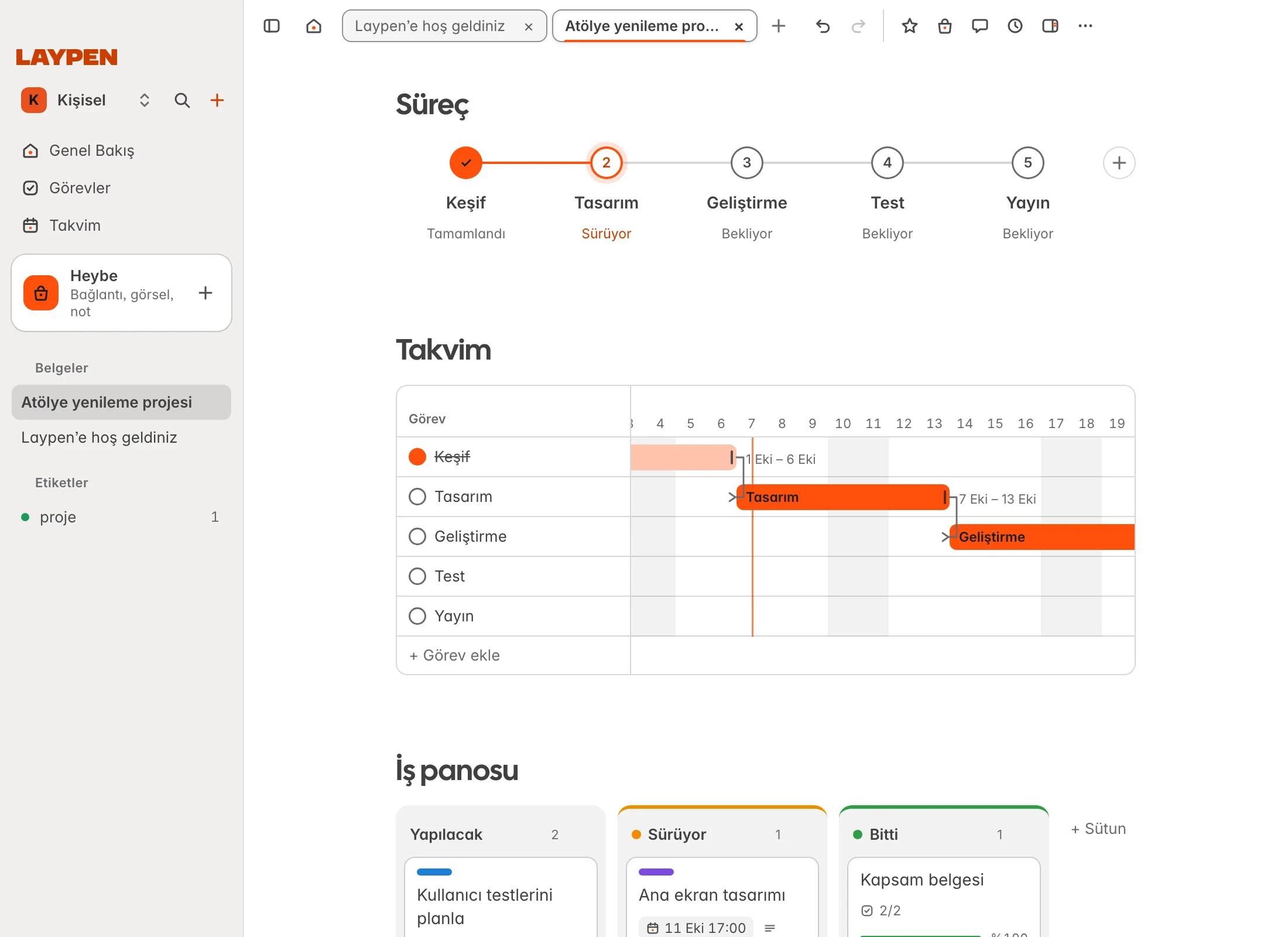Mark Geliştirme task as complete
The height and width of the screenshot is (937, 1288).
(x=417, y=536)
